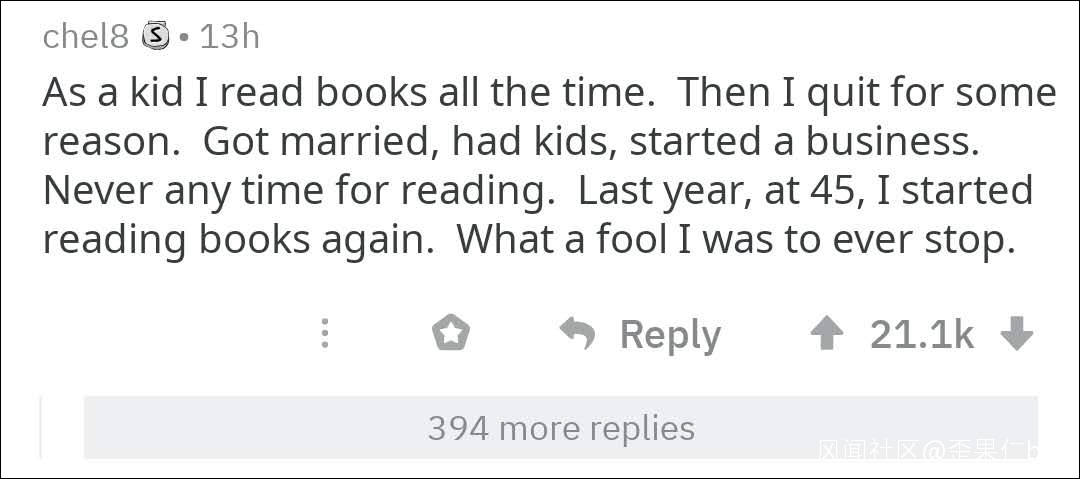Image resolution: width=1080 pixels, height=479 pixels.
Task: Click the badge icon beside chel8
Action: (x=155, y=37)
